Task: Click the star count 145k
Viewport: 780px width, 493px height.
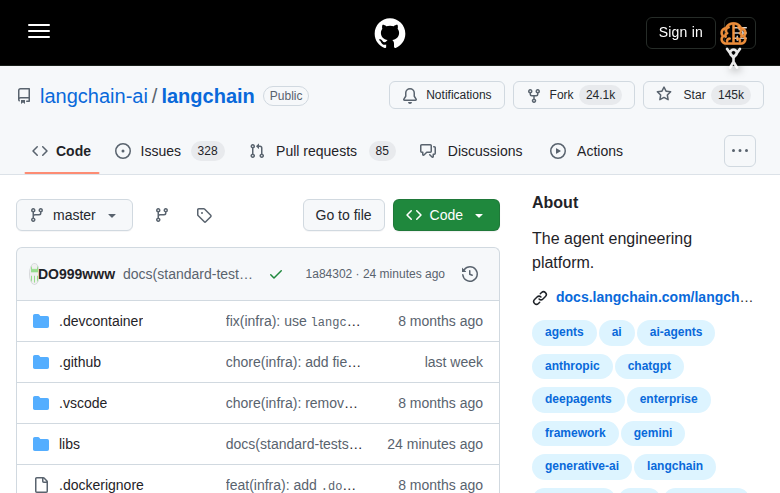Action: click(731, 95)
